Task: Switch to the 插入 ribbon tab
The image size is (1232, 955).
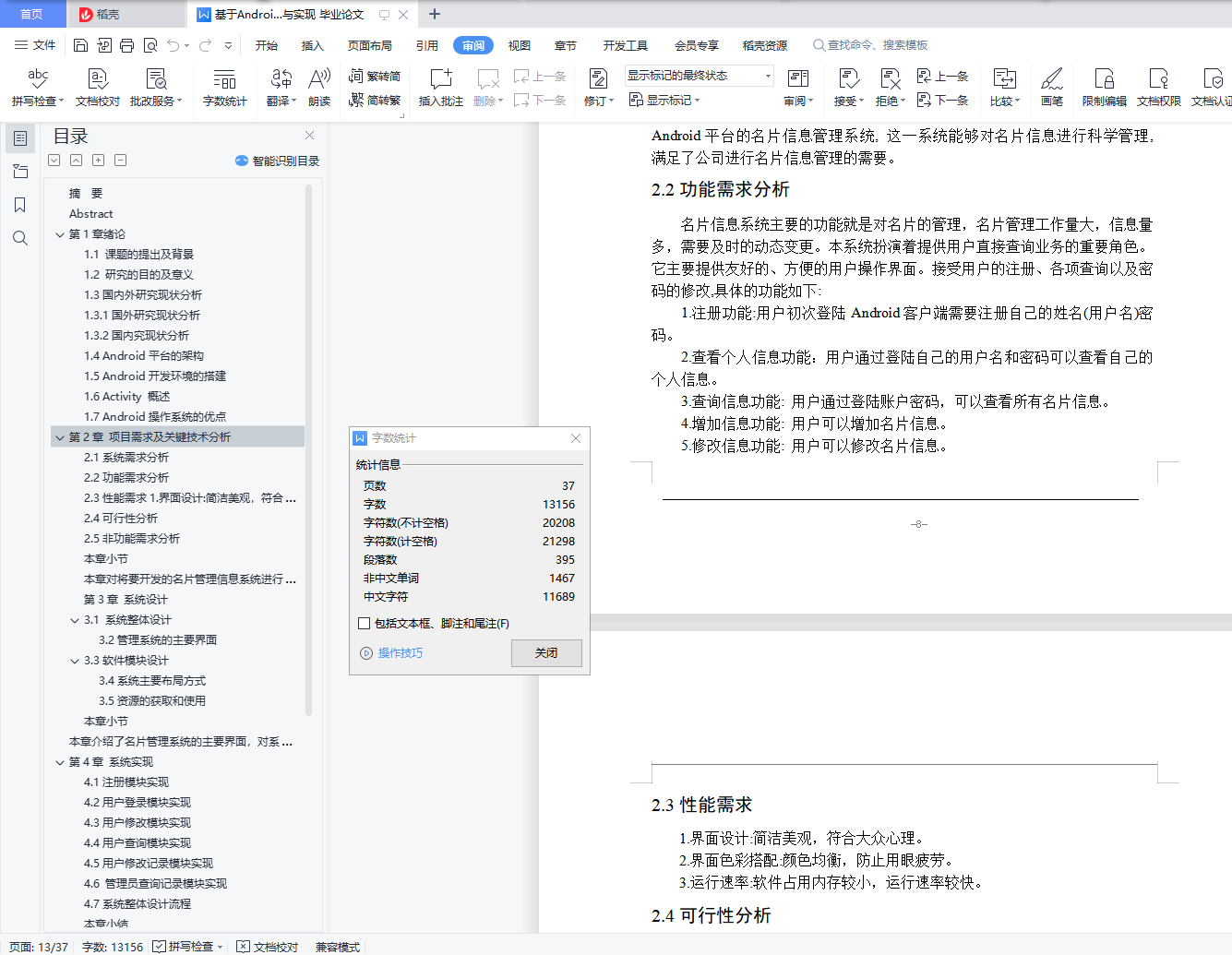Action: [313, 45]
